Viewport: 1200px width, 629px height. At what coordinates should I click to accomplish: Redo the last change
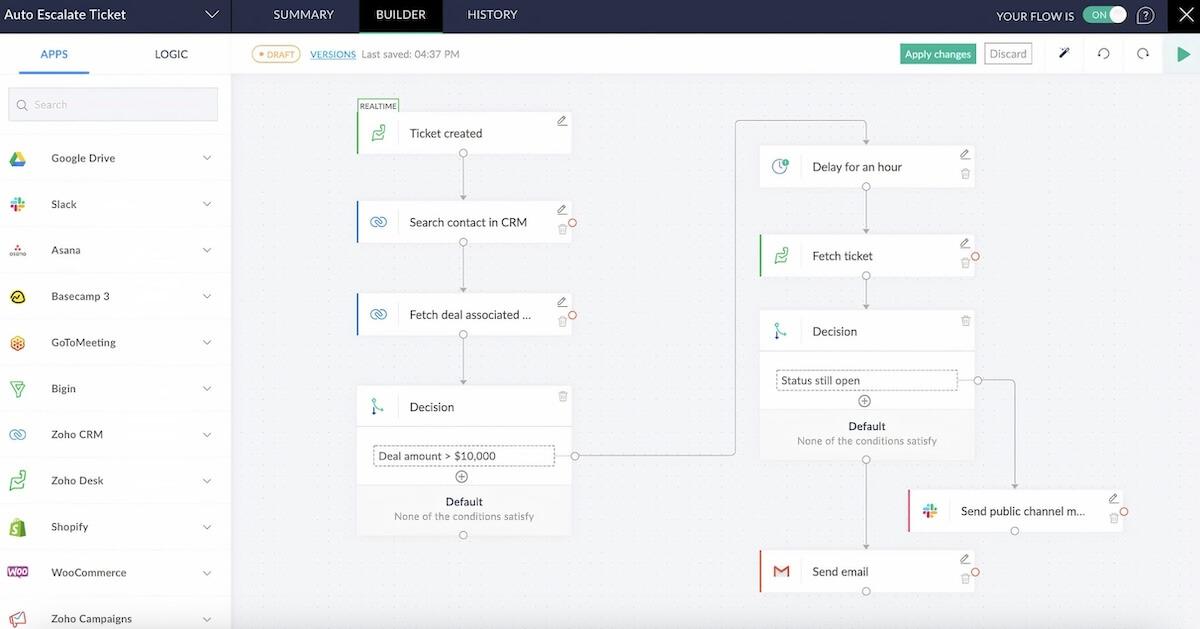1142,54
